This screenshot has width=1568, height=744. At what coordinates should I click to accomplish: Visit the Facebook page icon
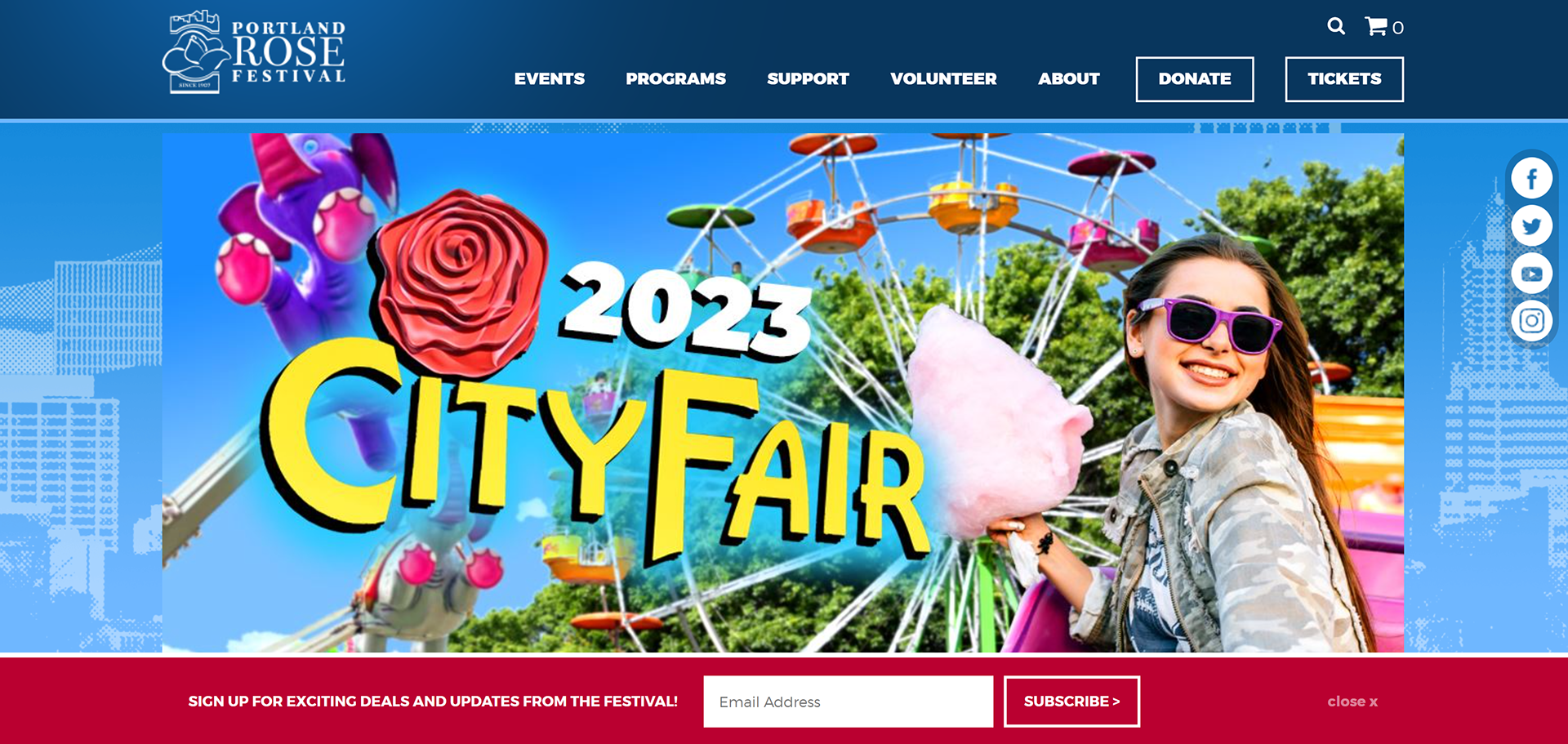click(1531, 178)
